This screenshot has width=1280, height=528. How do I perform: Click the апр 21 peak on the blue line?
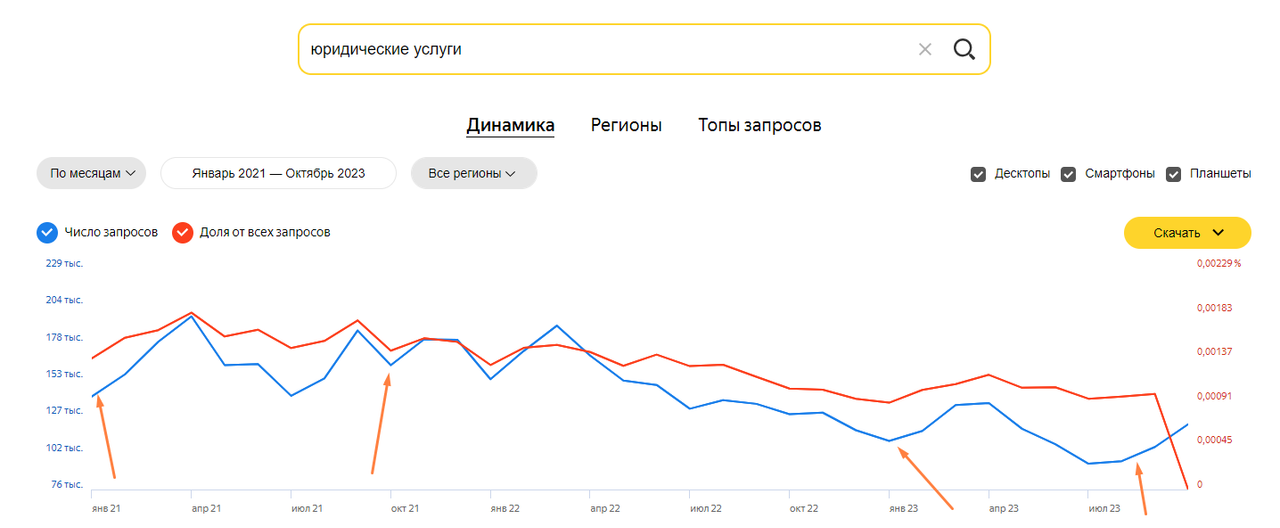click(x=191, y=316)
